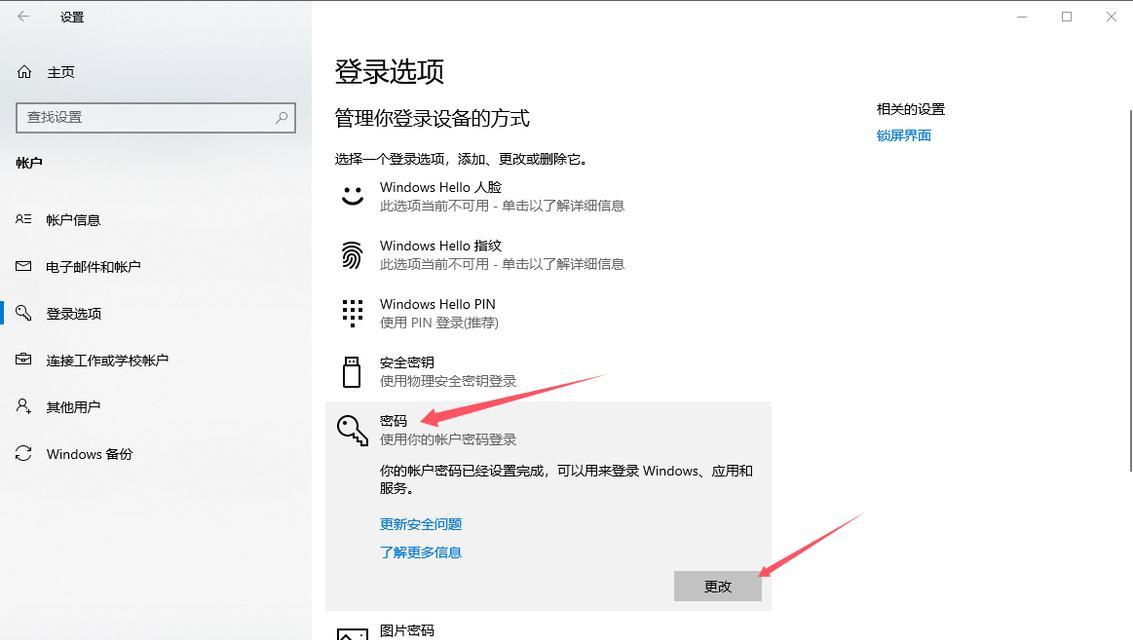Maximize the Settings window
This screenshot has width=1133, height=640.
1067,17
